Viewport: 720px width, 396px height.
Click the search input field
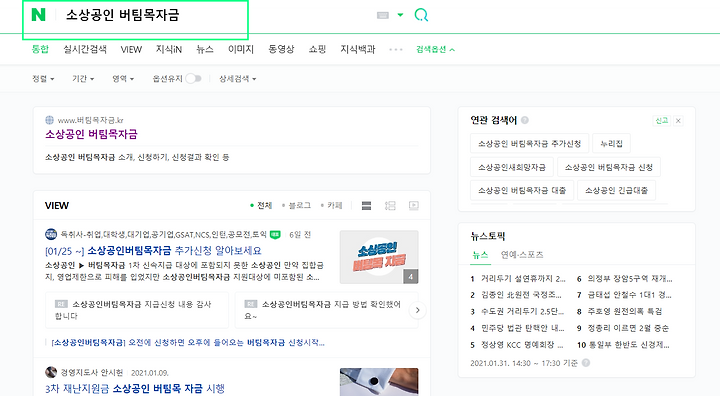click(216, 15)
